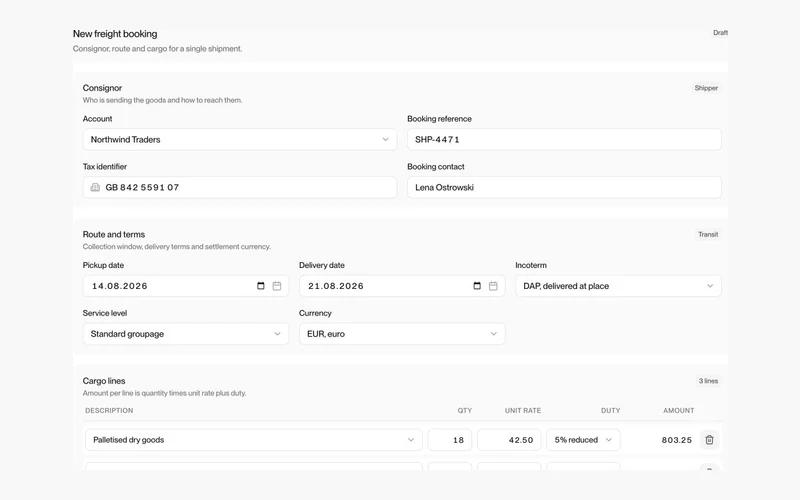Edit the unit rate field showing 42.50
This screenshot has height=500, width=800.
coord(509,440)
